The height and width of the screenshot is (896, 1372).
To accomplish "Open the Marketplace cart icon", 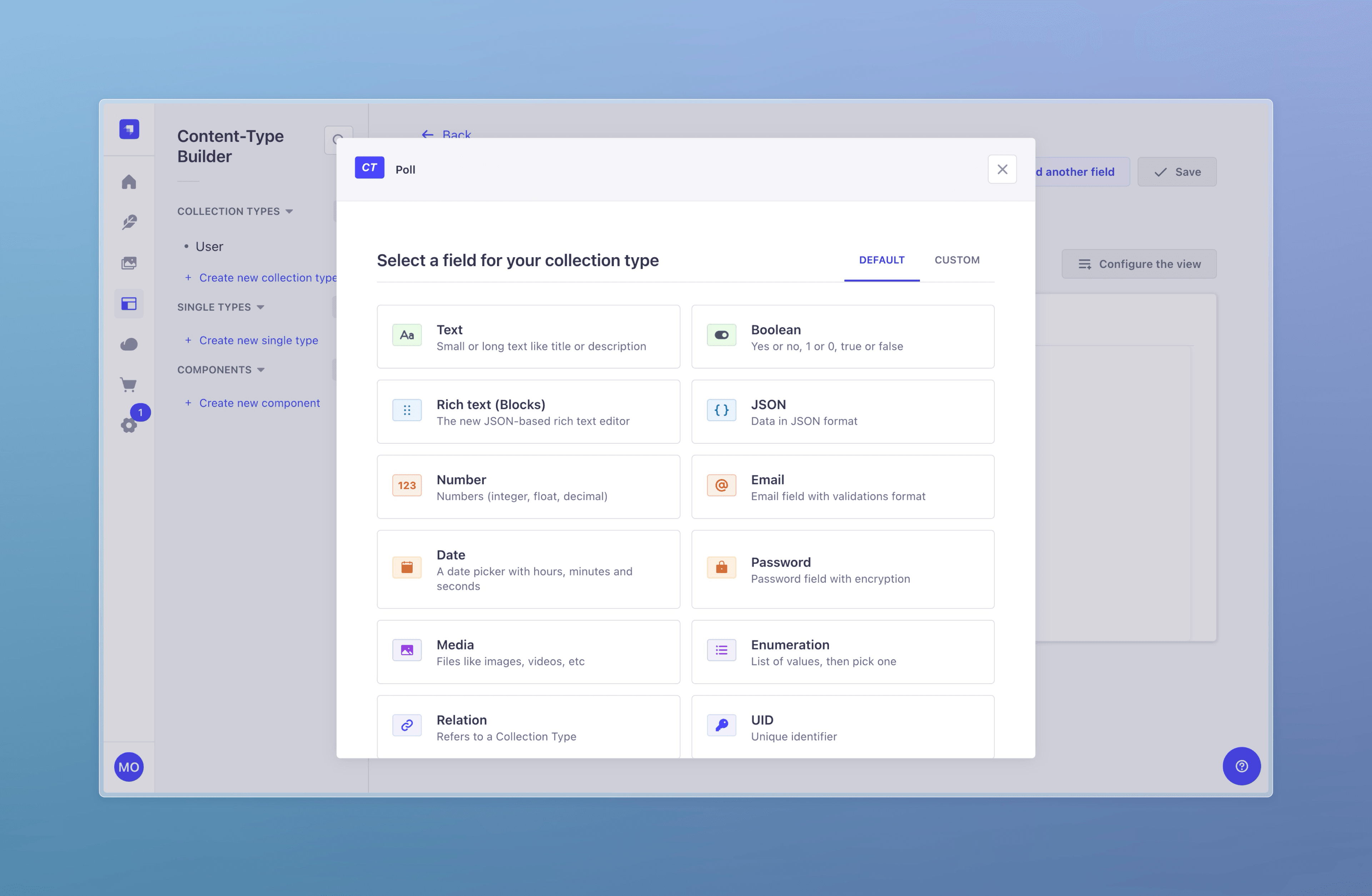I will pyautogui.click(x=129, y=384).
